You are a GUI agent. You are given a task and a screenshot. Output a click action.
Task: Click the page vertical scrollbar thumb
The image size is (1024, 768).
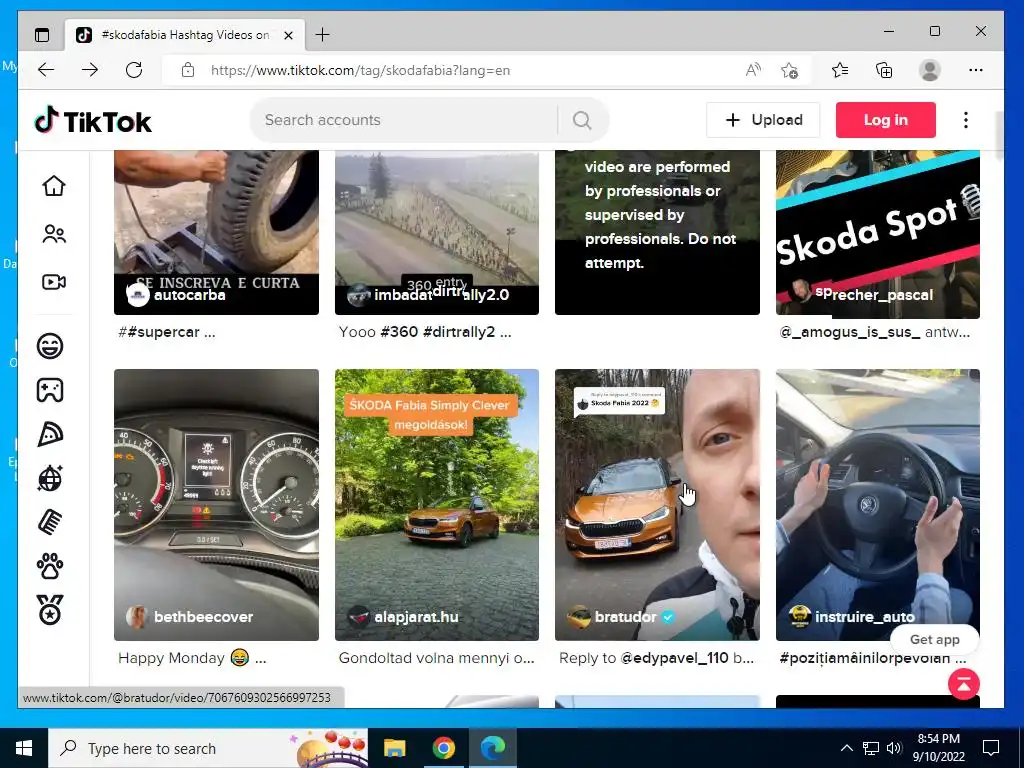[x=999, y=135]
